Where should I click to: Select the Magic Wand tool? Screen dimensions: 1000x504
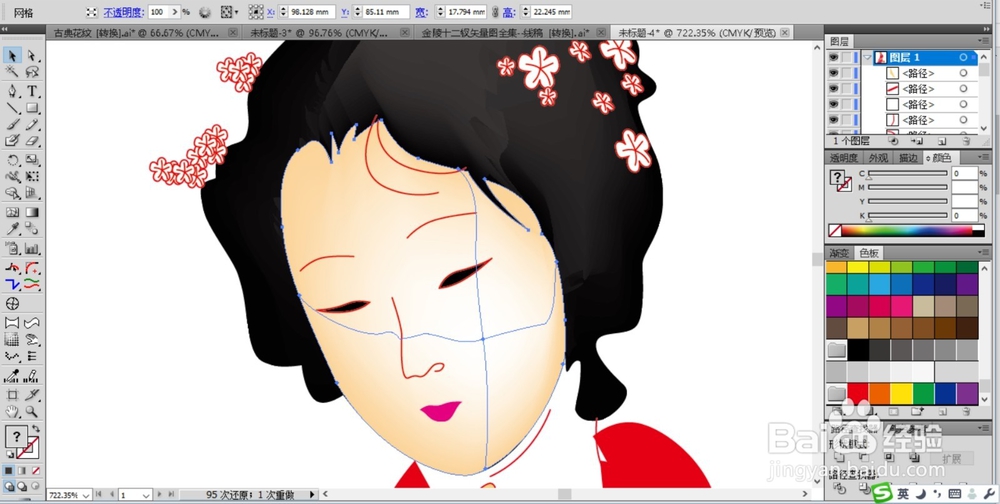(x=12, y=73)
